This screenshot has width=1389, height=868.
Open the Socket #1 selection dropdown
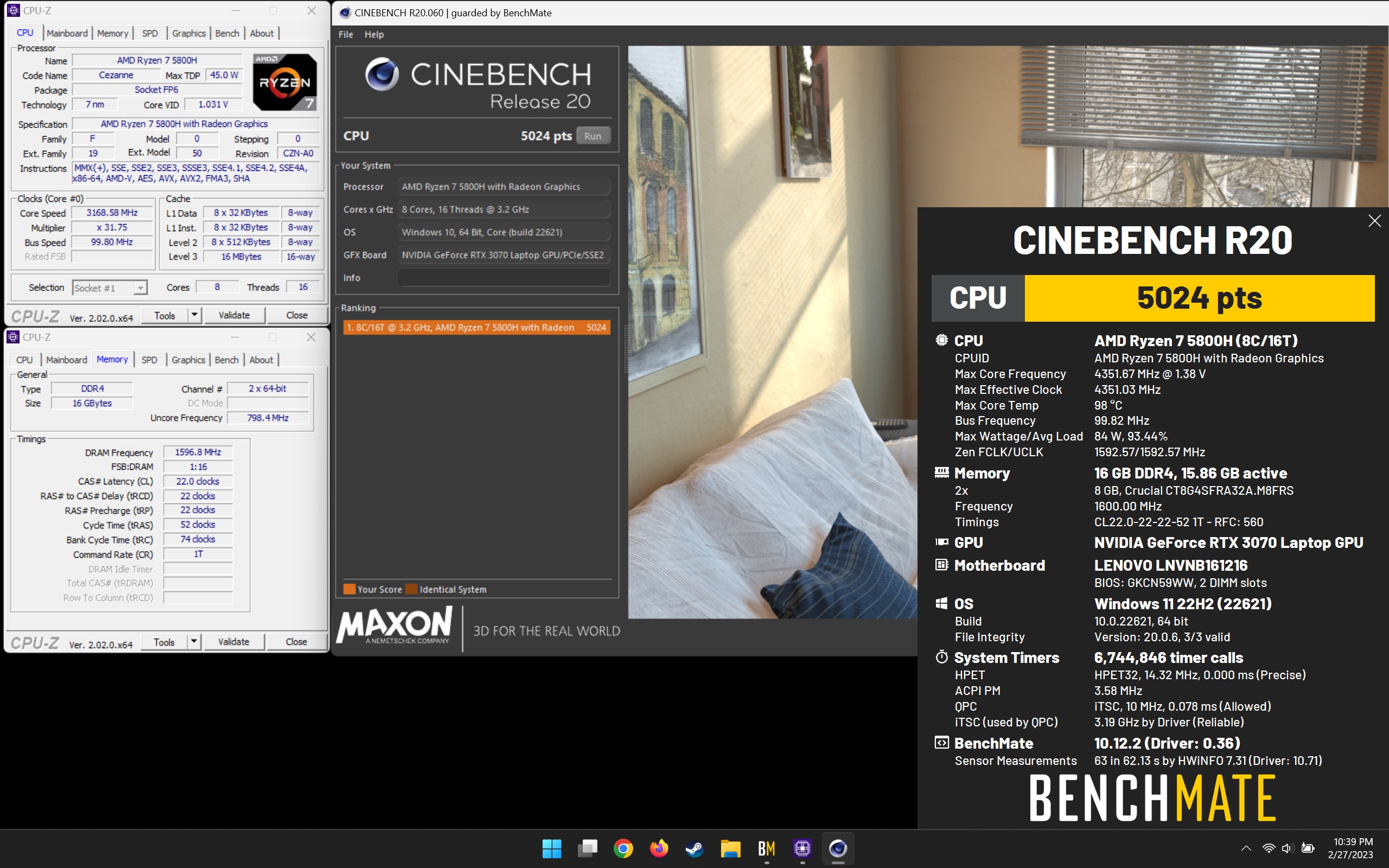(110, 288)
